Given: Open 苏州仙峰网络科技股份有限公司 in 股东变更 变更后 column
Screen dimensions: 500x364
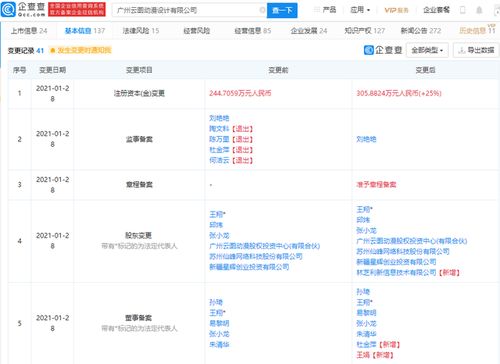Looking at the screenshot, I should pyautogui.click(x=403, y=251).
